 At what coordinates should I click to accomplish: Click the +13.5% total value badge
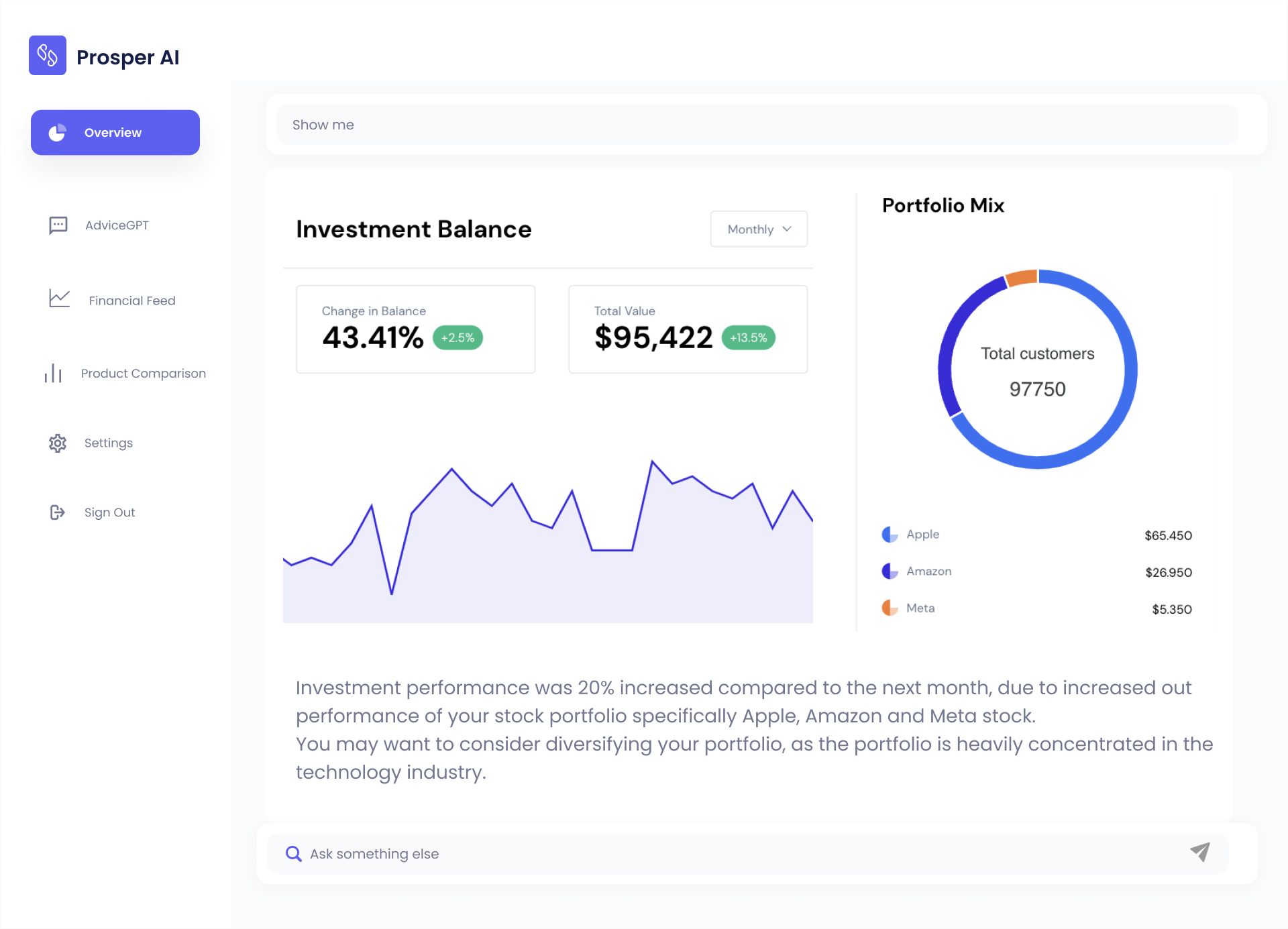749,338
